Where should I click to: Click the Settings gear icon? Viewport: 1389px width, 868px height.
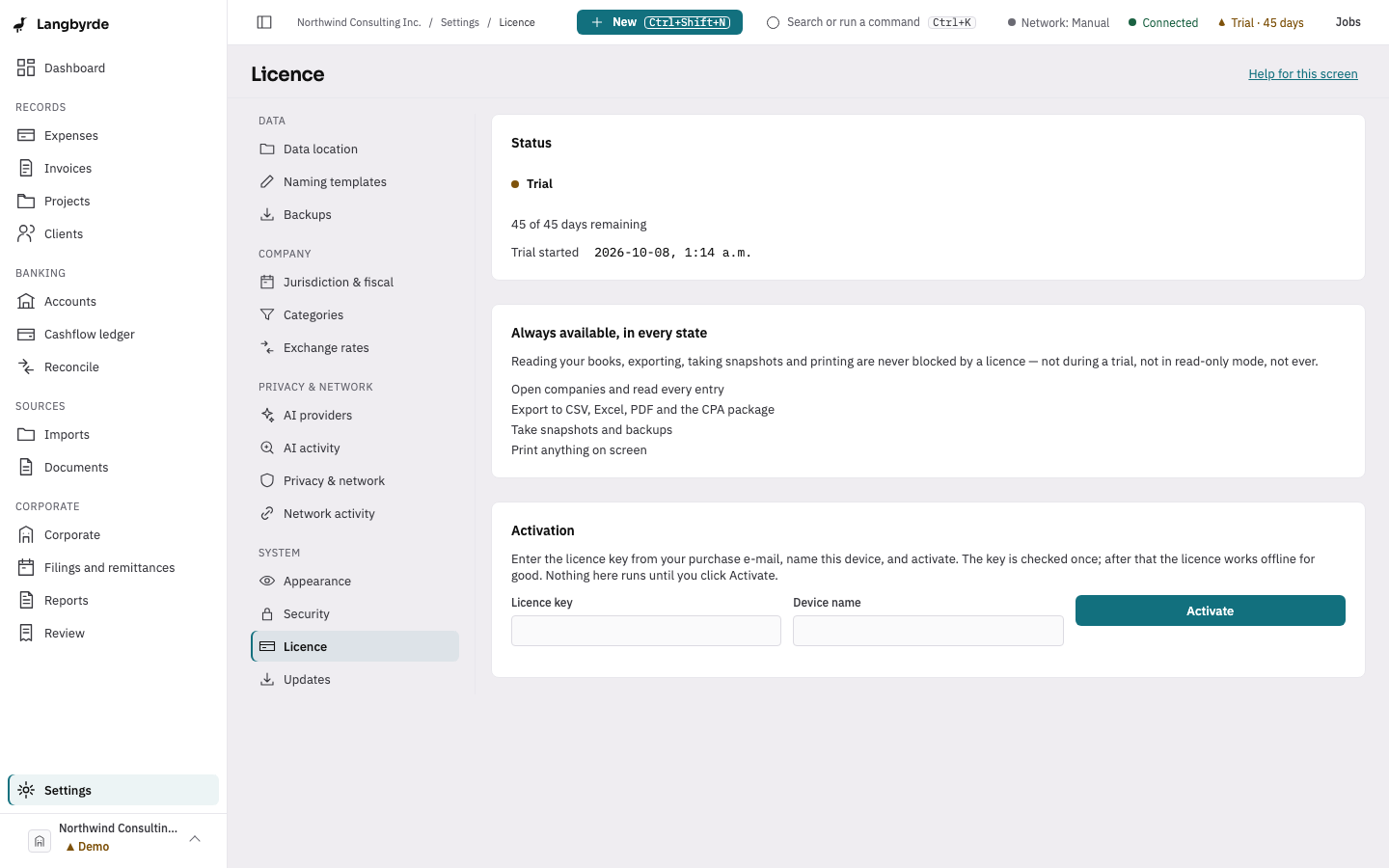26,790
